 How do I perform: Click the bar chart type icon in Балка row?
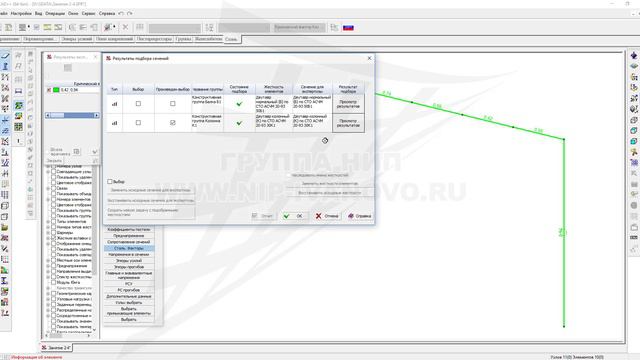[x=115, y=104]
